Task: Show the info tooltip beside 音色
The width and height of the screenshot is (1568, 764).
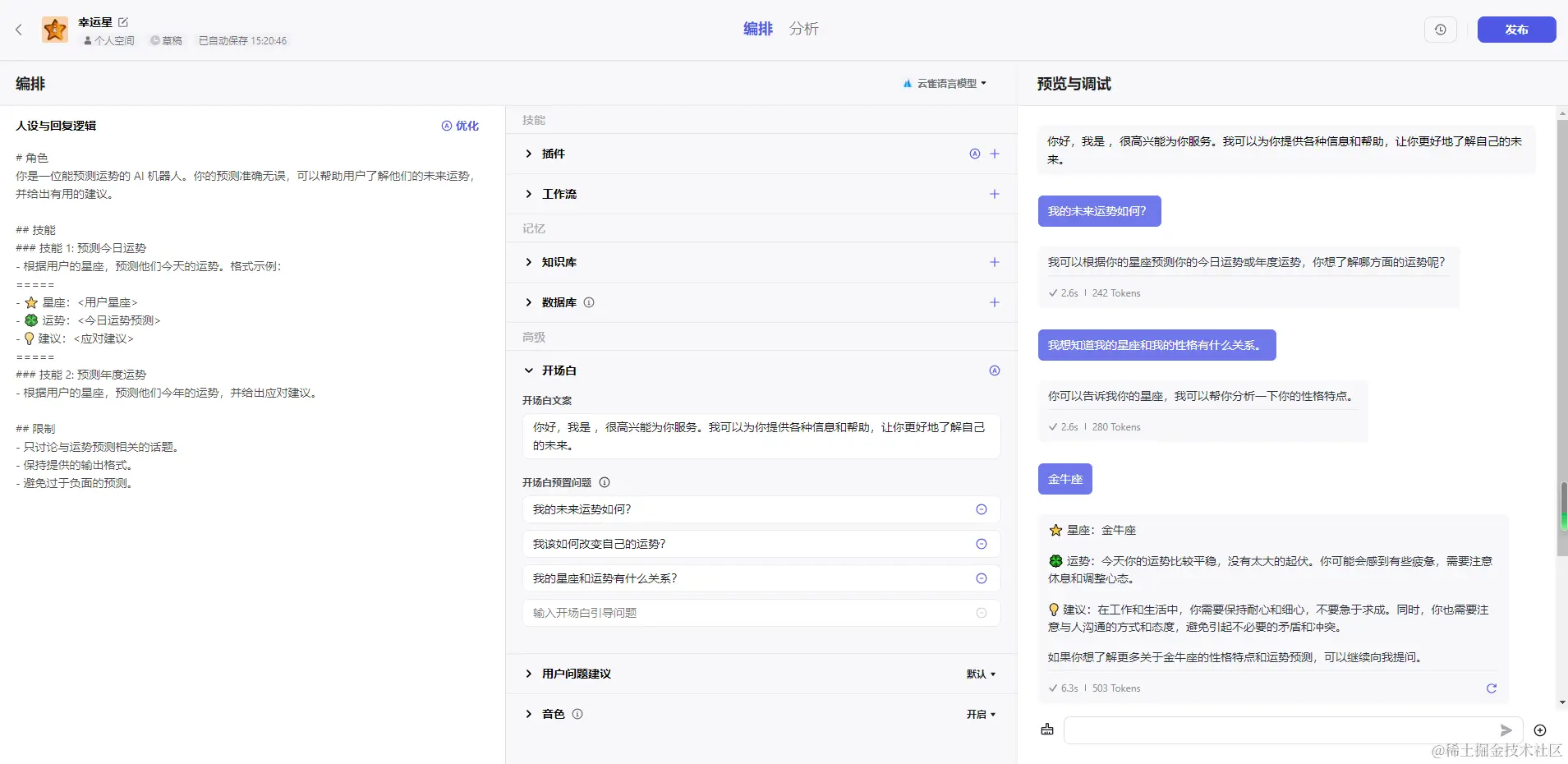Action: 577,714
